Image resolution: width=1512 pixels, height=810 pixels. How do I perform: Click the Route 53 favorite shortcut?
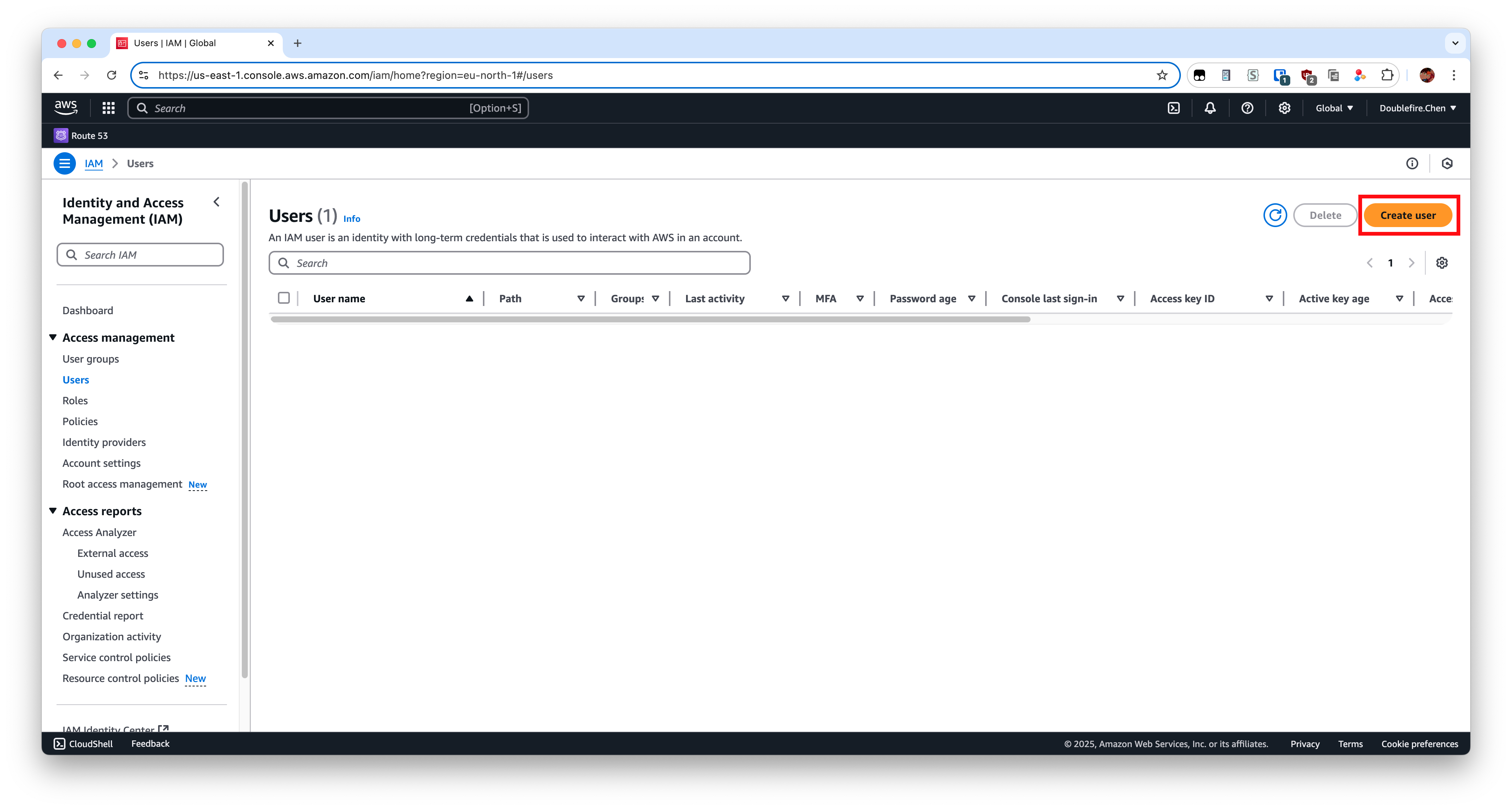[81, 136]
